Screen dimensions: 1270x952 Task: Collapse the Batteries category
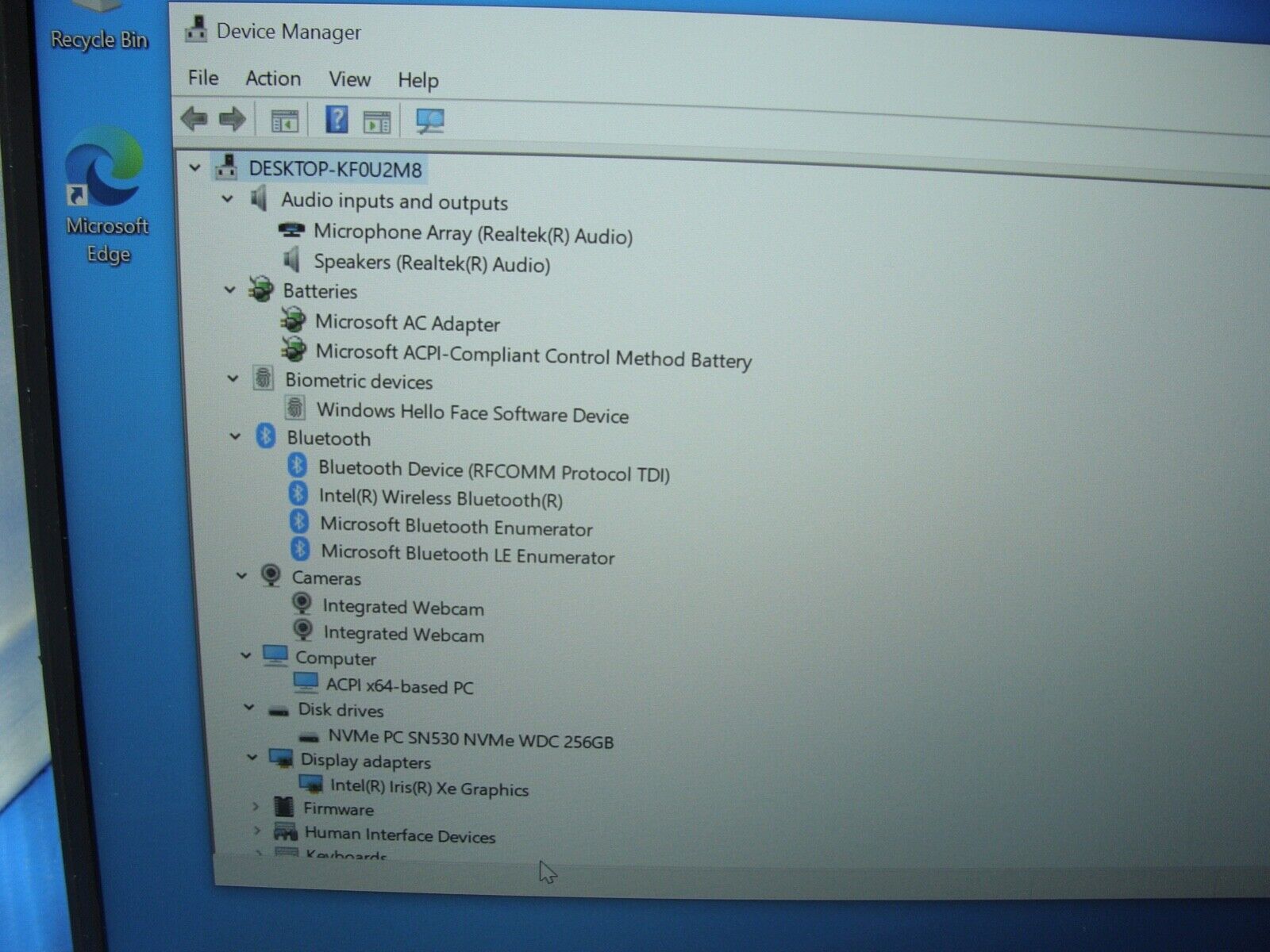[x=230, y=289]
